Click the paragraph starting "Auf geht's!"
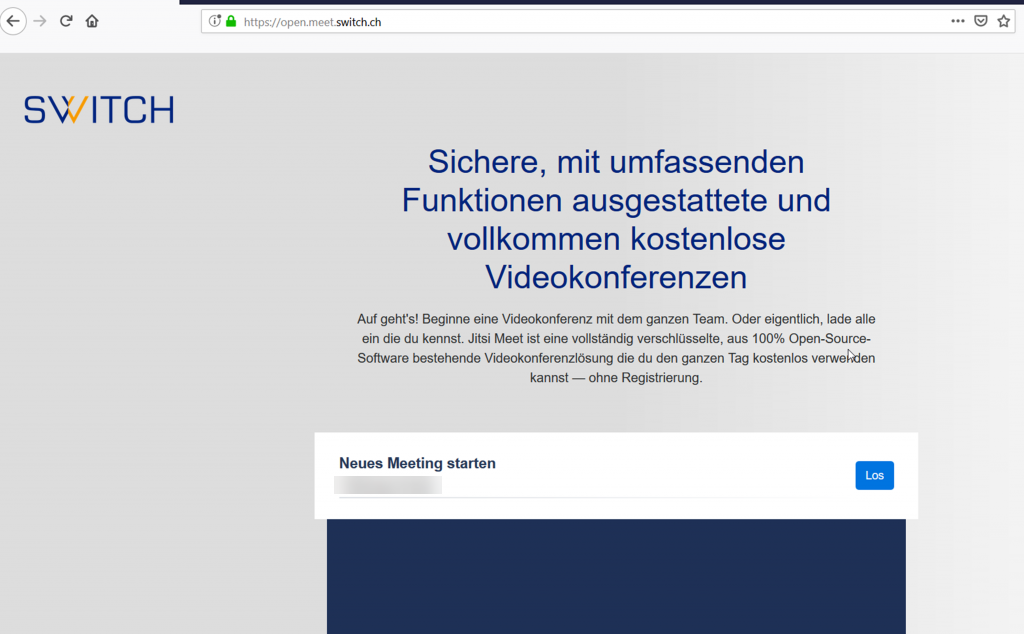The width and height of the screenshot is (1024, 634). point(616,349)
